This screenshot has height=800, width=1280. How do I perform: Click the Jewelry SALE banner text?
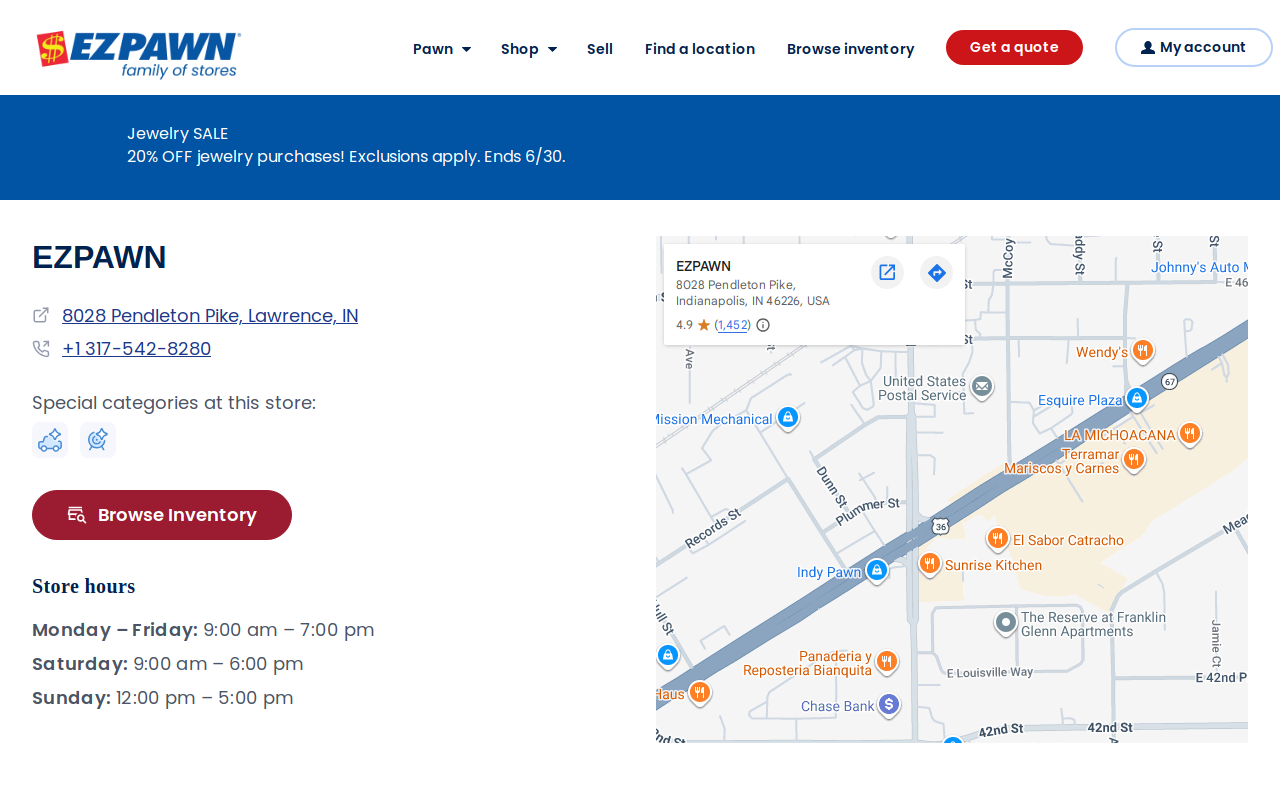(178, 134)
